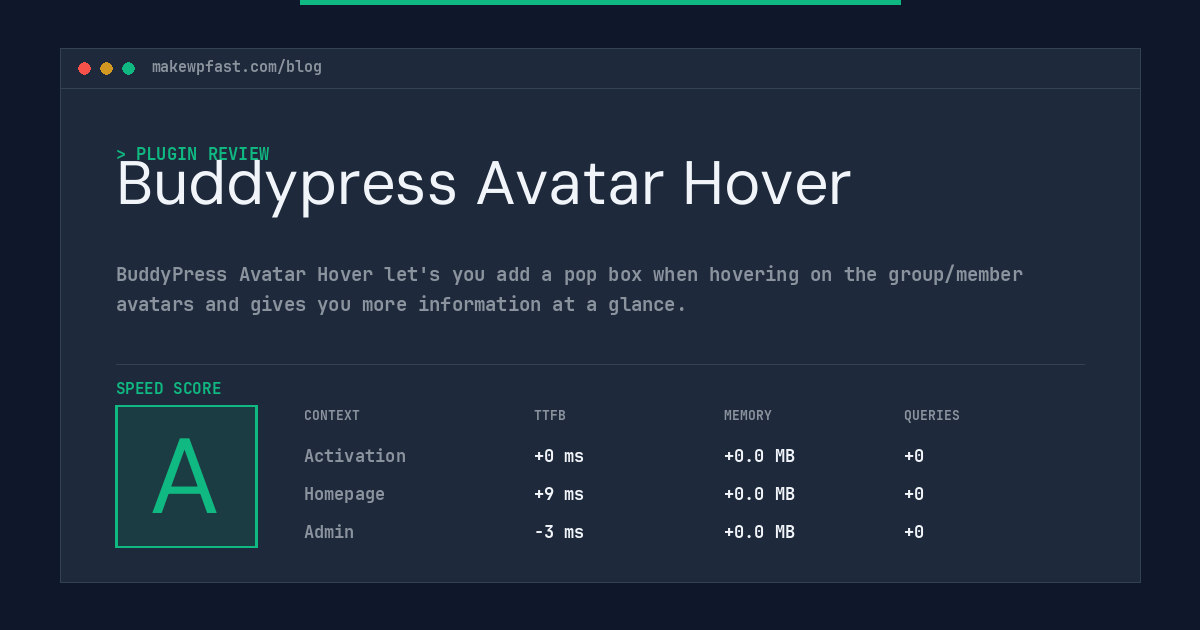Click Admin queries value +0
Viewport: 1200px width, 630px height.
[914, 532]
